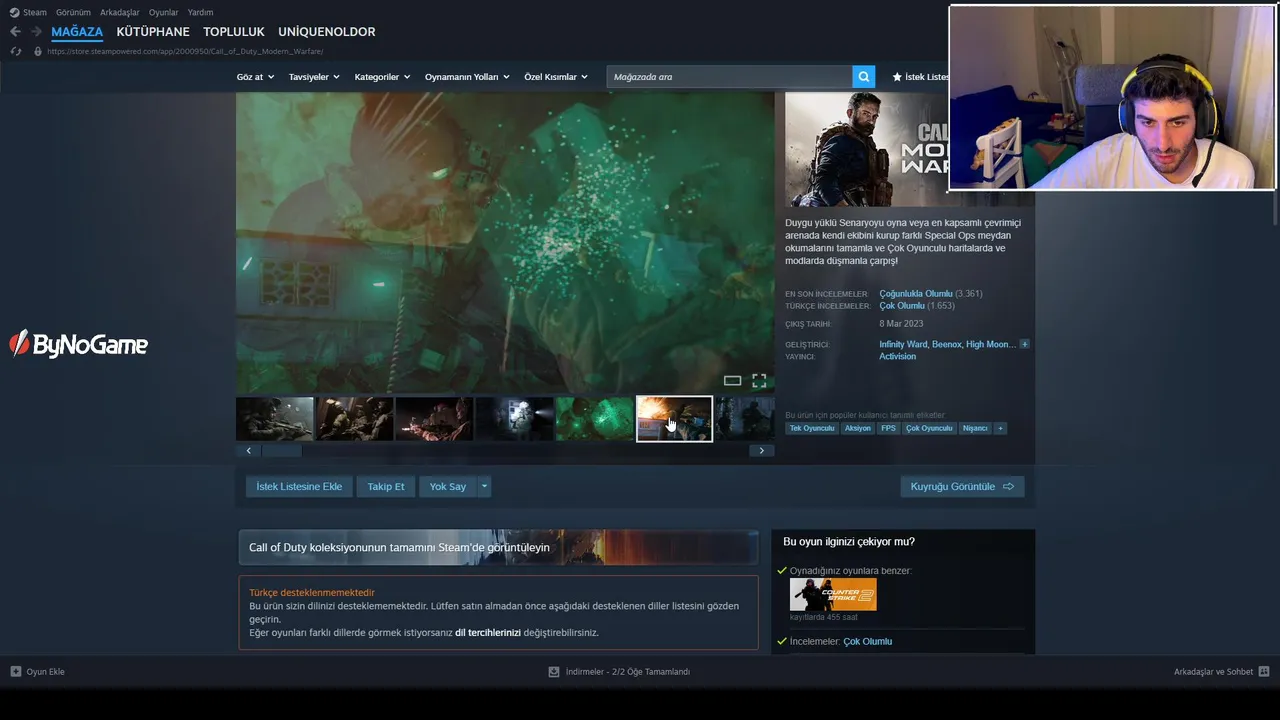
Task: Open the UNİQUENOLDOR profile tab
Action: [327, 32]
